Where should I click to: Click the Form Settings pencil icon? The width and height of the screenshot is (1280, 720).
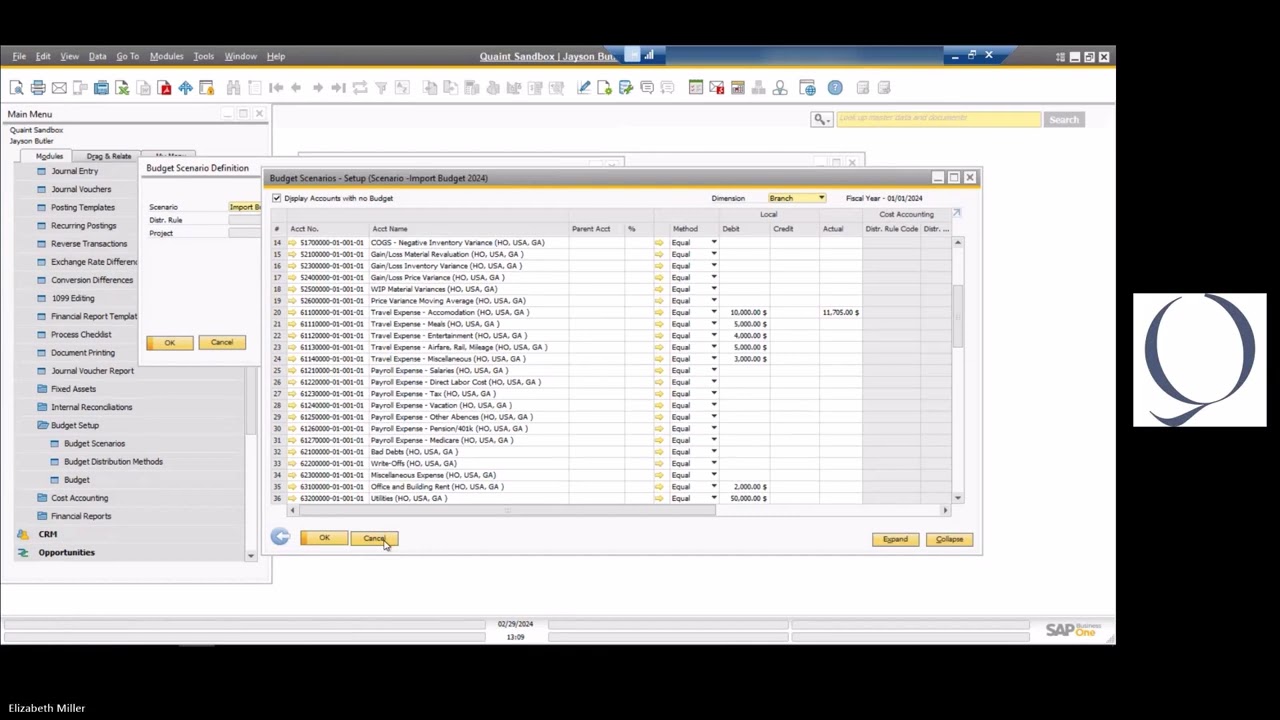(584, 88)
